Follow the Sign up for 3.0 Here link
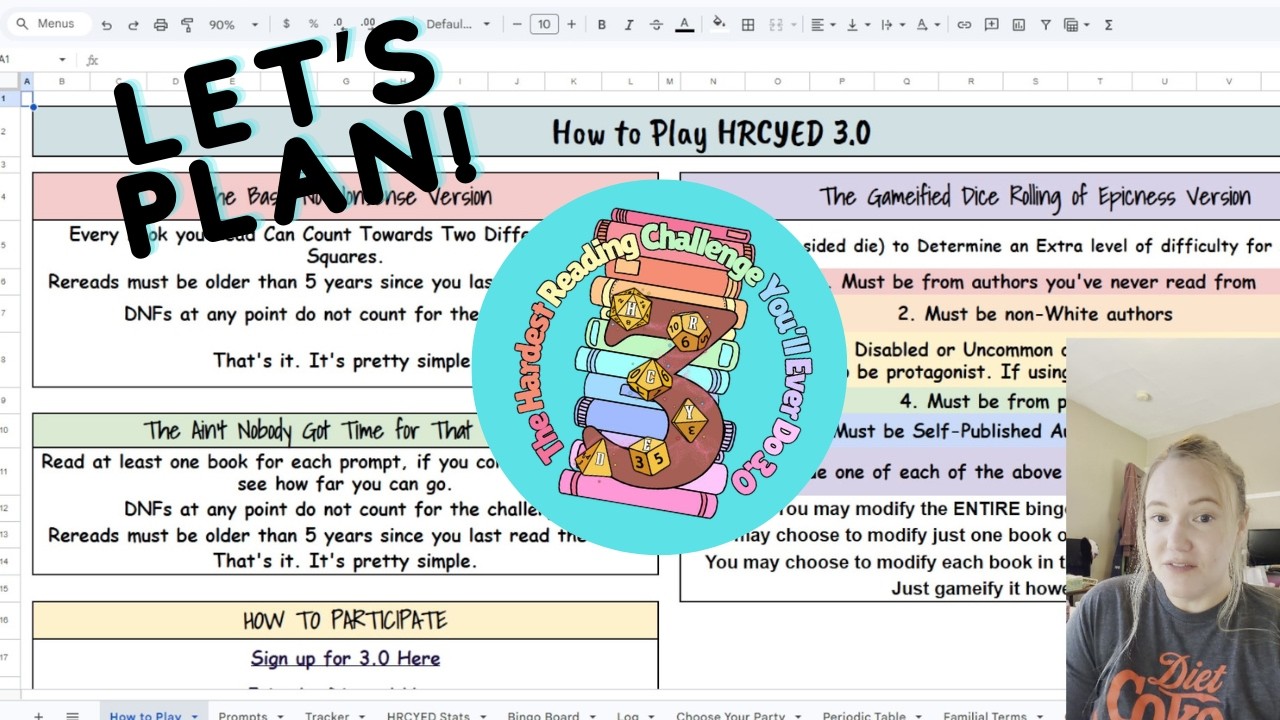 pos(345,658)
